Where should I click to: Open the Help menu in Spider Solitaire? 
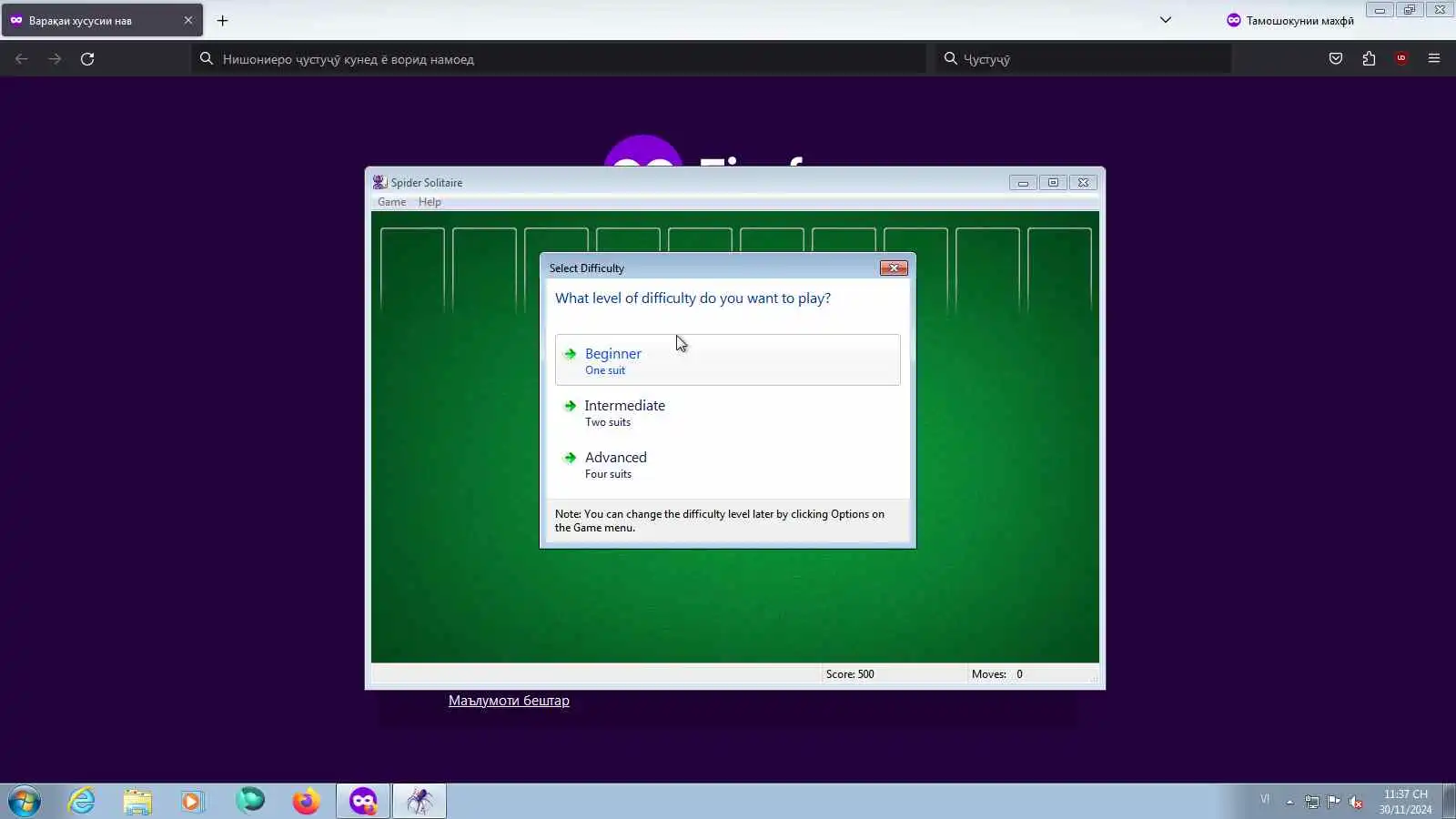click(430, 202)
